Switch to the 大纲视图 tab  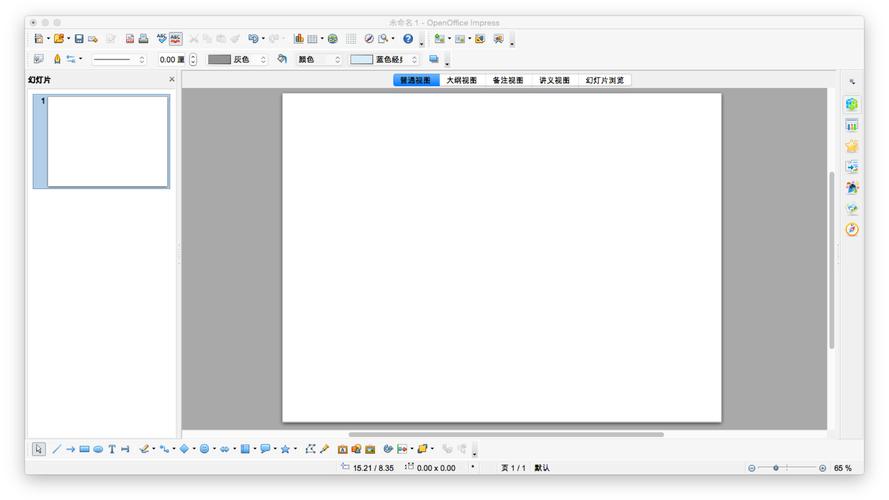coord(461,80)
